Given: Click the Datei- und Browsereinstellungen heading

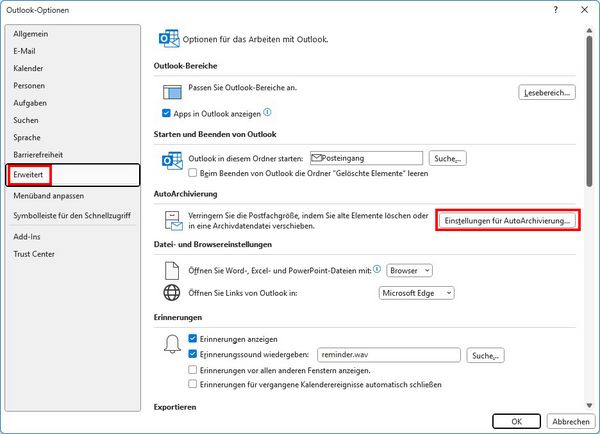Looking at the screenshot, I should click(x=213, y=244).
